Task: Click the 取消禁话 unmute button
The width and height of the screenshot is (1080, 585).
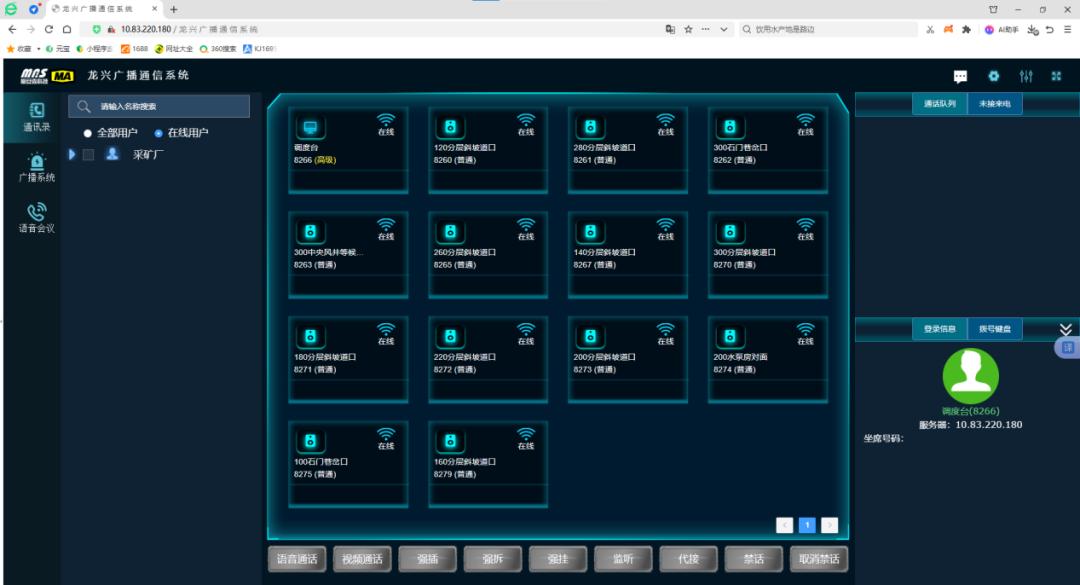Action: coord(819,559)
